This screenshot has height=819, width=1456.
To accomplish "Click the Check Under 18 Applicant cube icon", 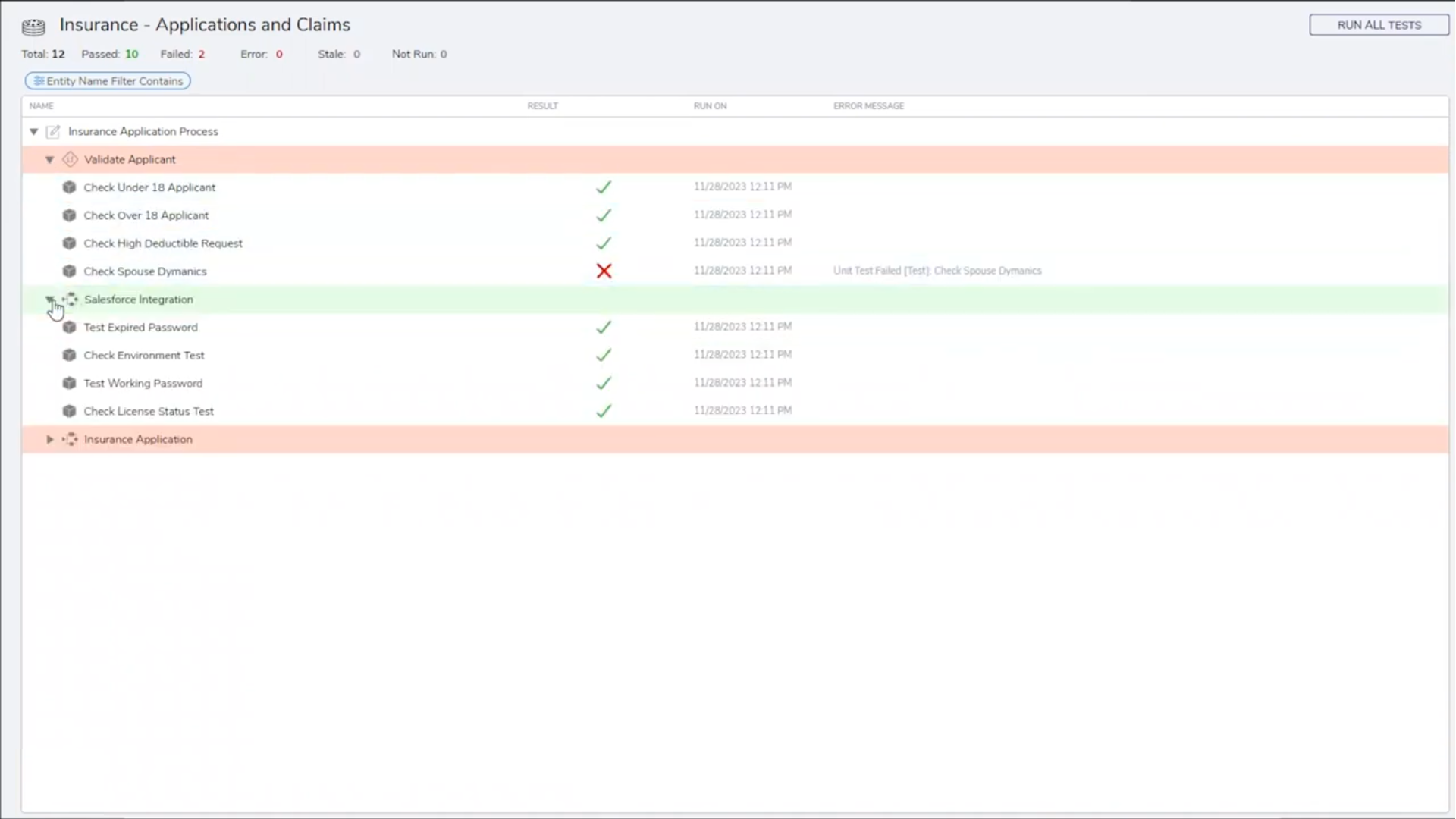I will (69, 187).
